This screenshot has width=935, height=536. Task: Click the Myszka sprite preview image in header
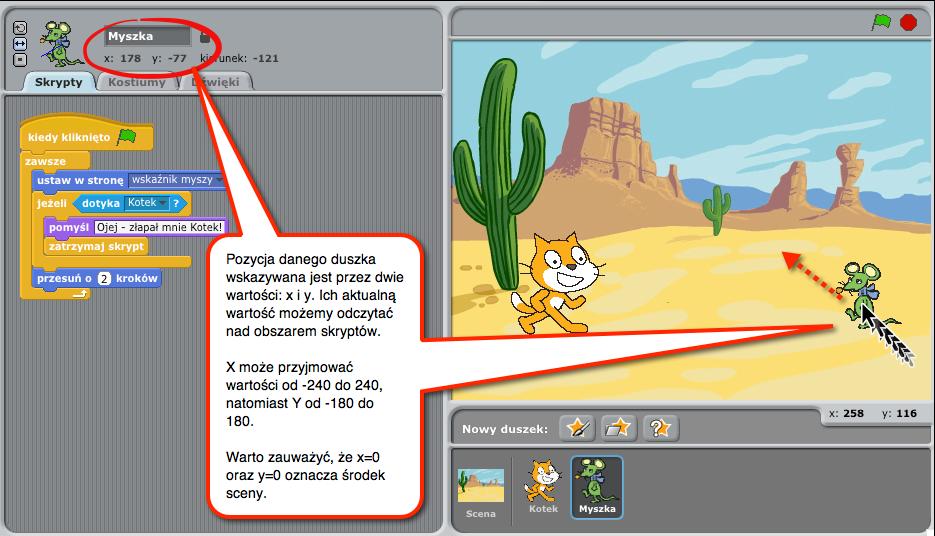pos(60,44)
